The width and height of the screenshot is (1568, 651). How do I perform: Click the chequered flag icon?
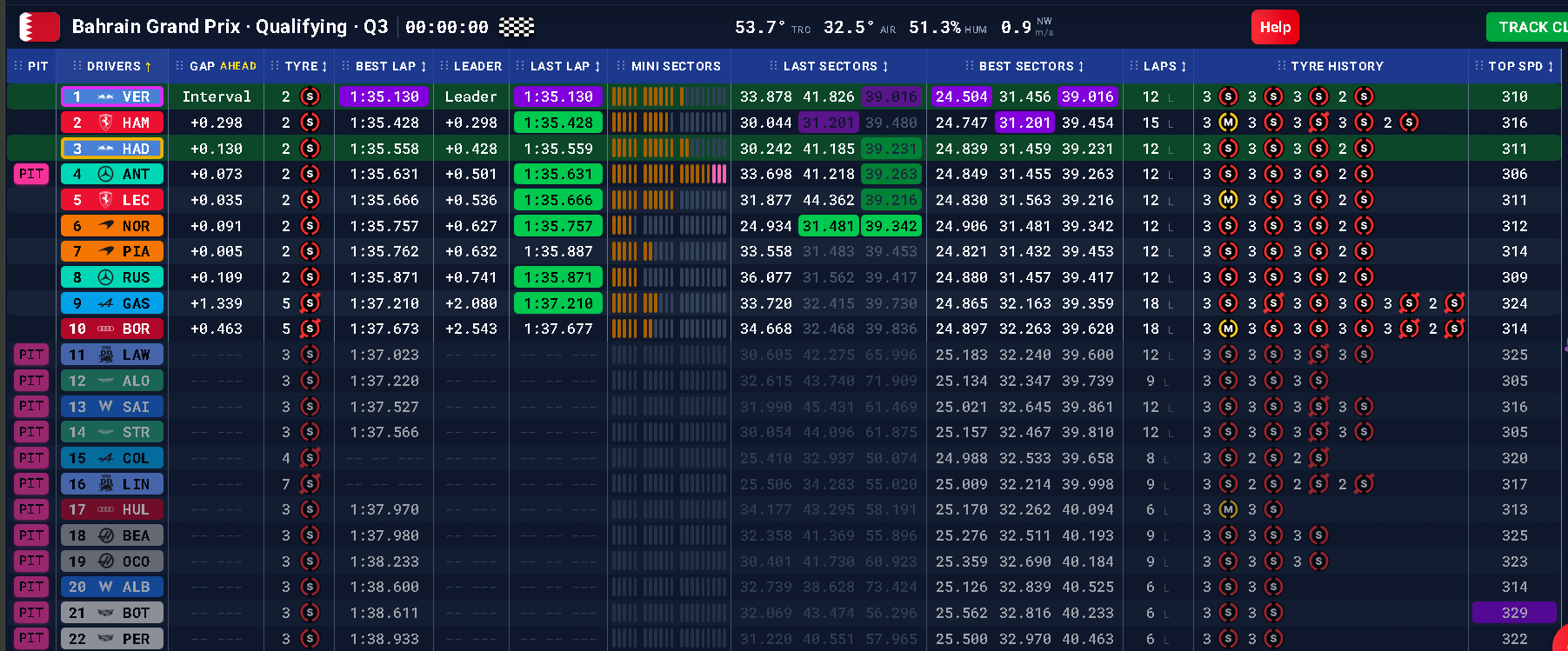coord(517,27)
